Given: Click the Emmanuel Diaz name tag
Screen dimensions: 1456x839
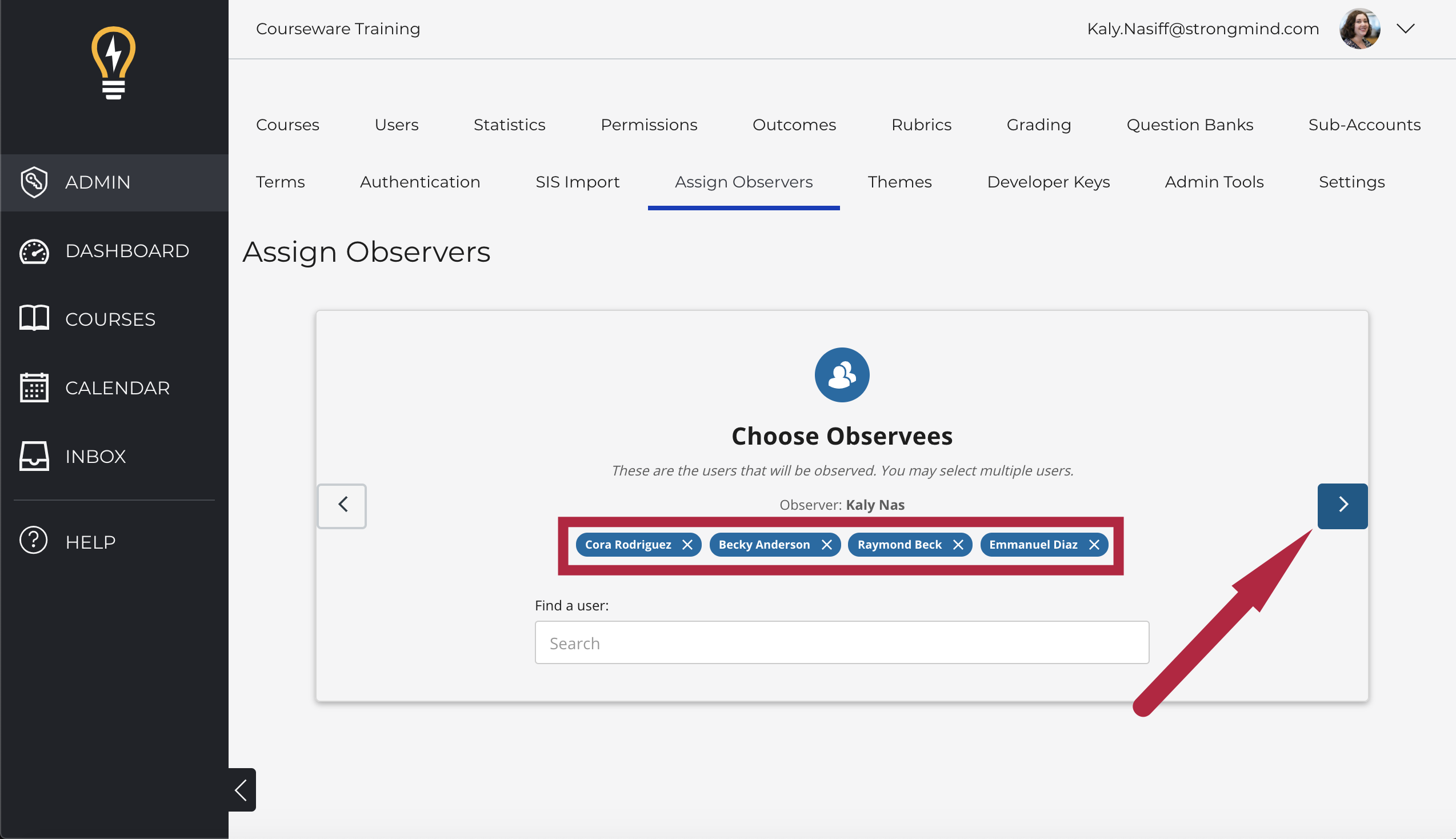Looking at the screenshot, I should pos(1033,545).
